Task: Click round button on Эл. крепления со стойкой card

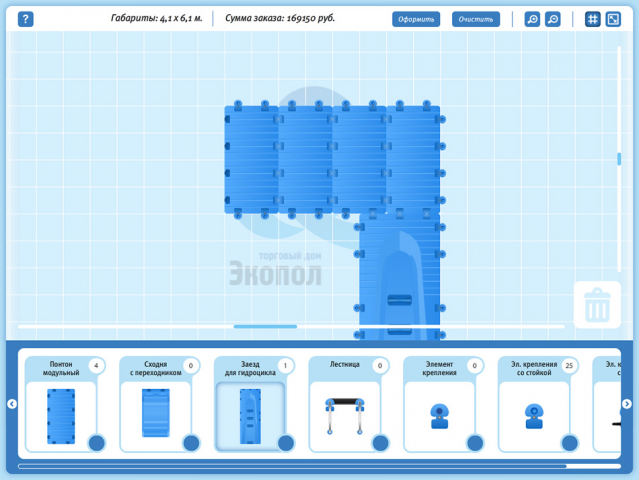Action: 569,443
